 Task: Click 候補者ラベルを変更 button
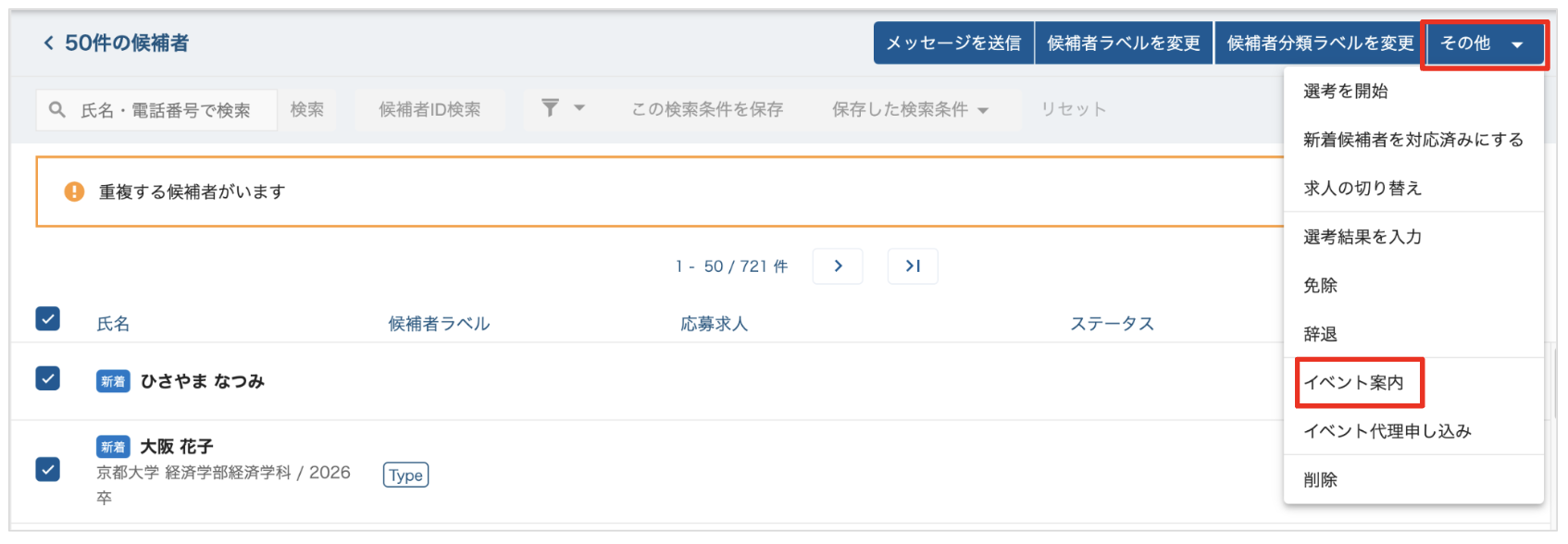[1123, 43]
